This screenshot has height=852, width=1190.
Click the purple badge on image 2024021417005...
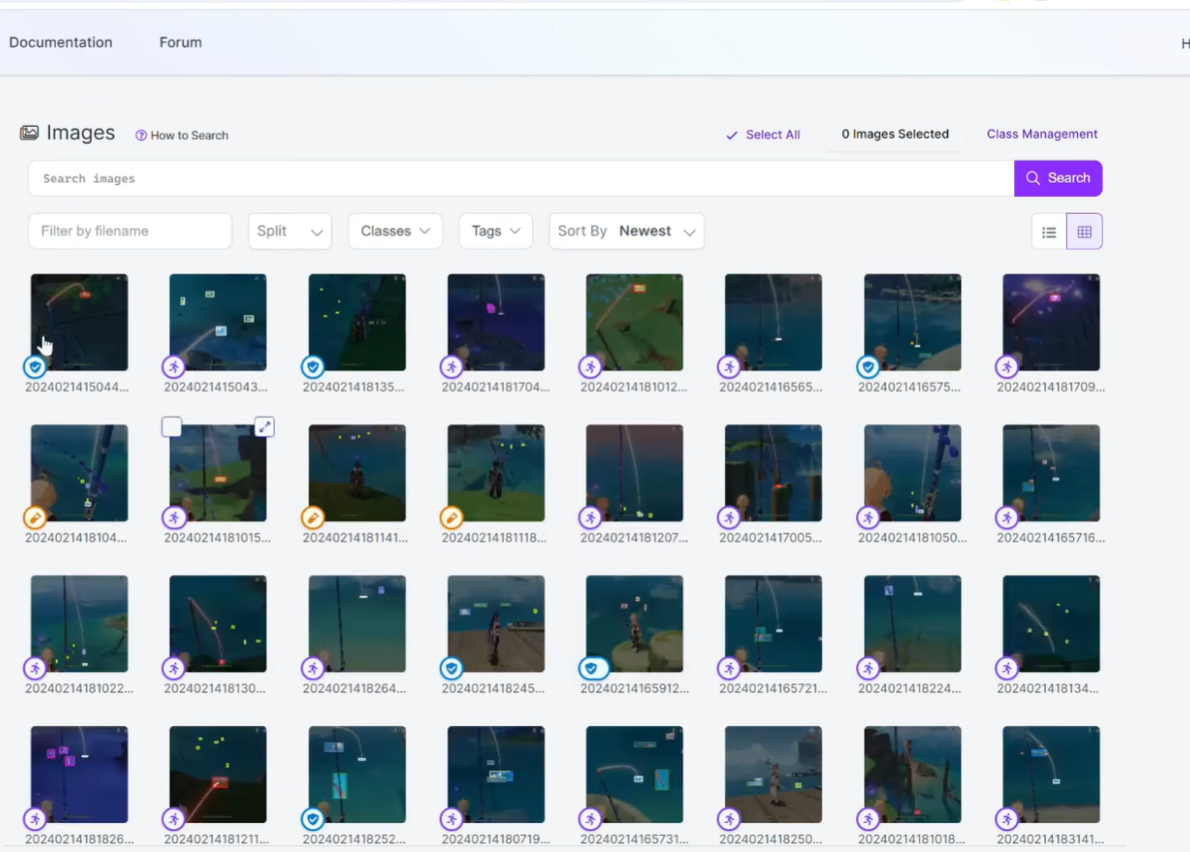coord(729,517)
